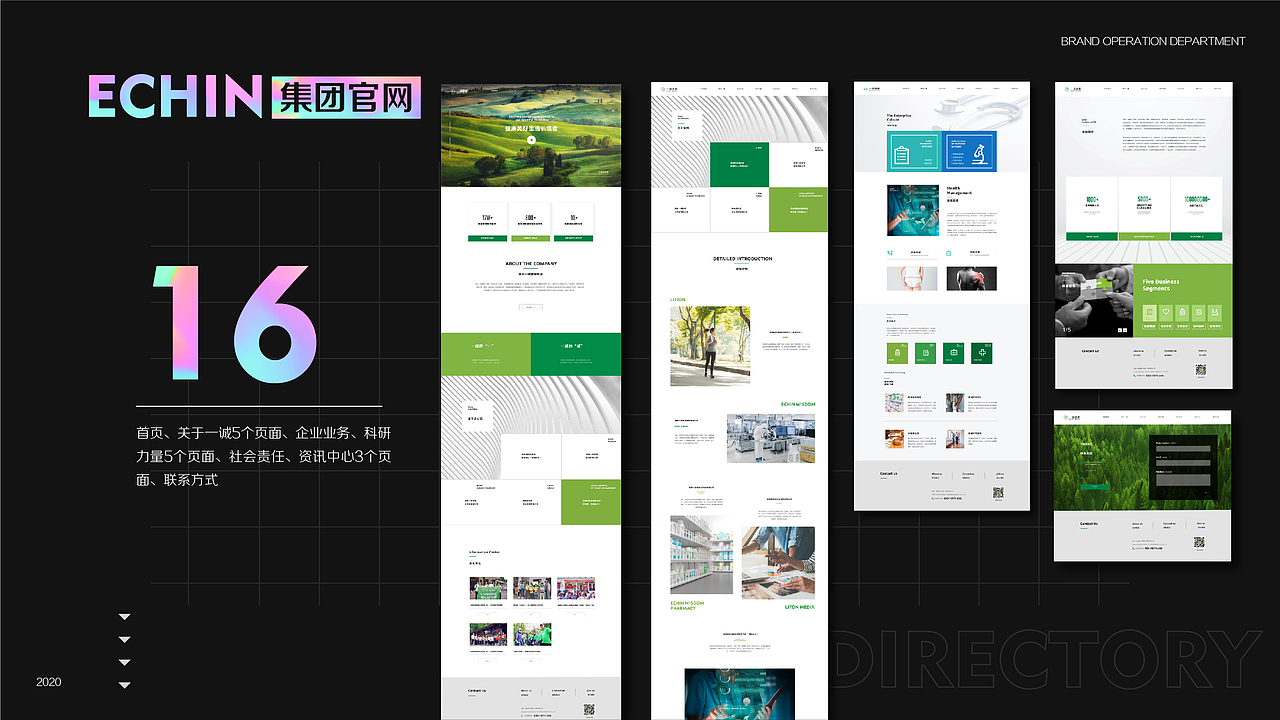
Task: Click the green first-aid kit square icon
Action: click(955, 353)
